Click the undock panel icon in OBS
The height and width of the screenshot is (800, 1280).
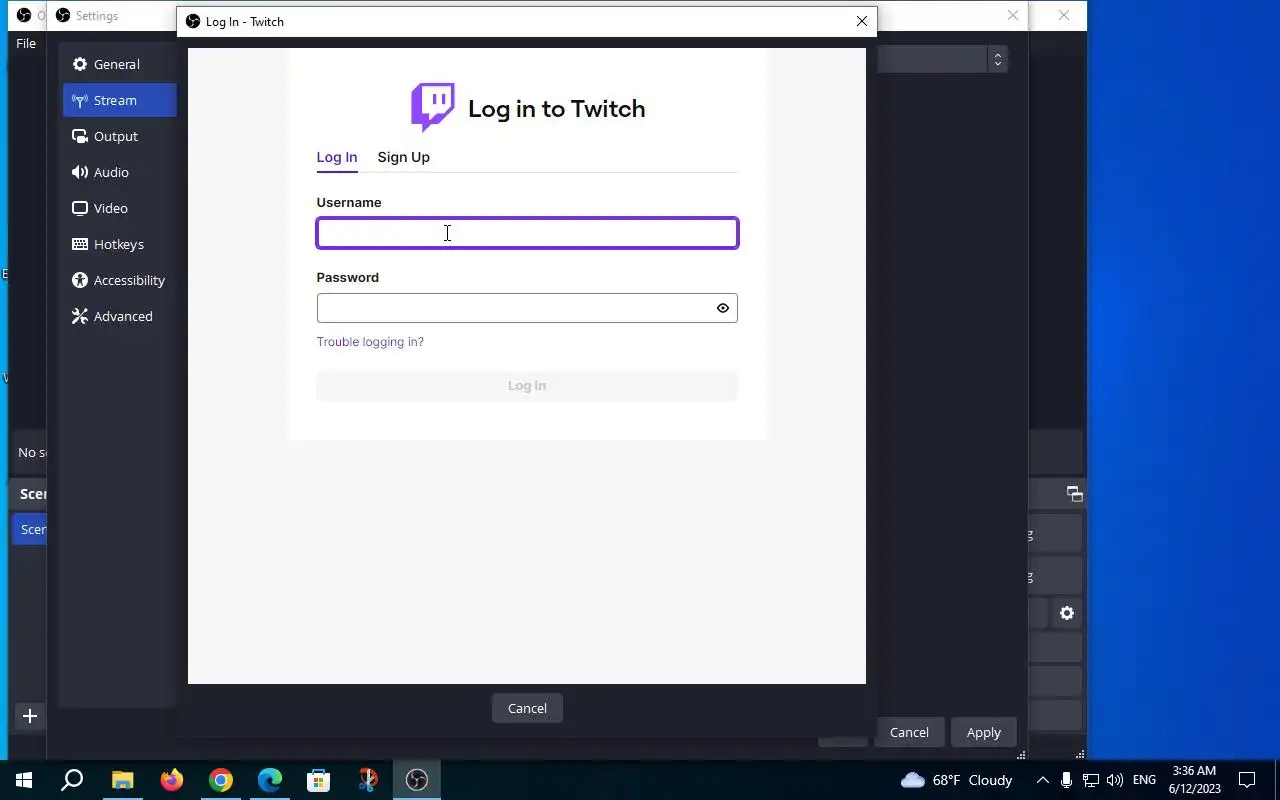pyautogui.click(x=1074, y=493)
